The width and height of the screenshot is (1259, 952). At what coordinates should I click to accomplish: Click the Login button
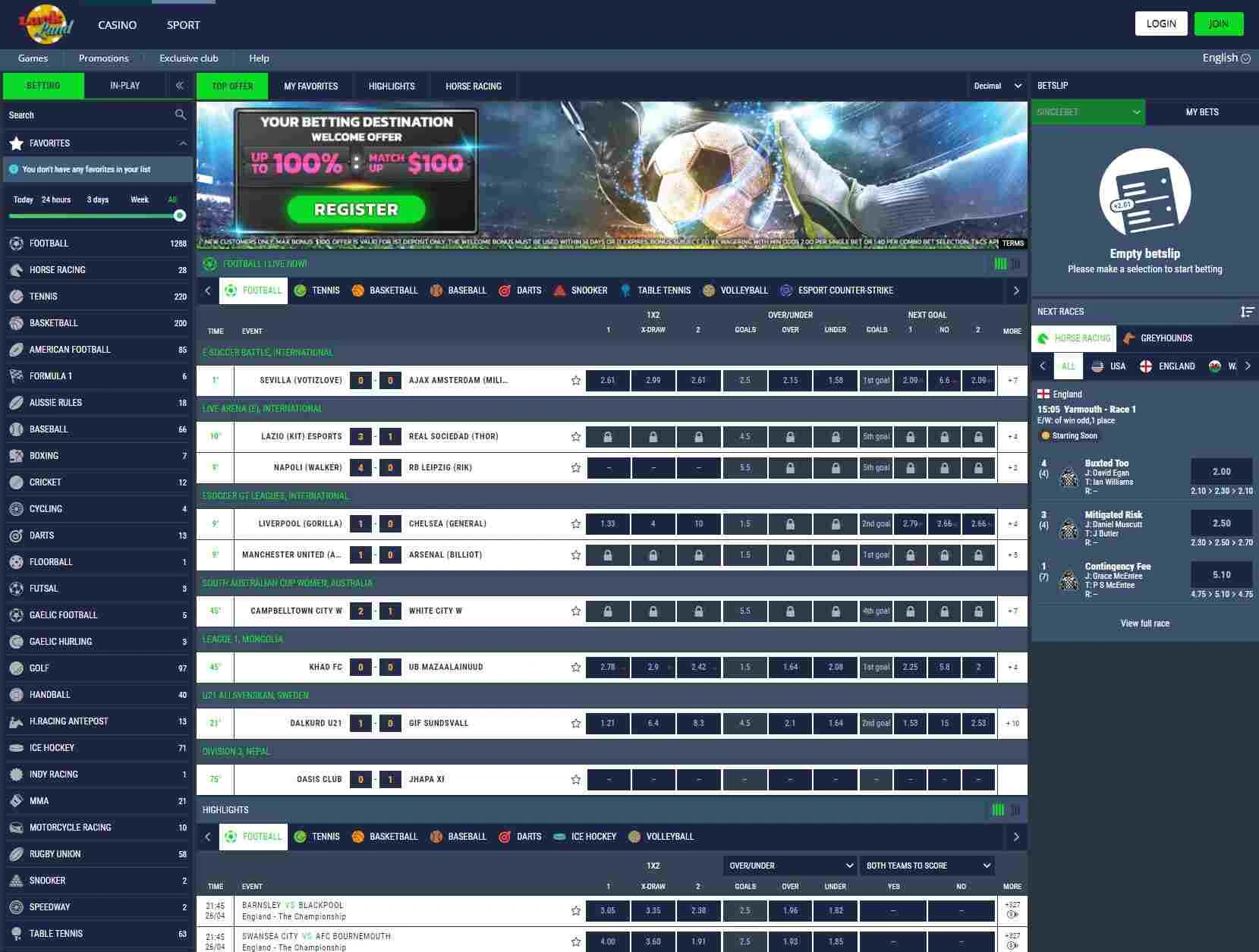click(x=1161, y=24)
